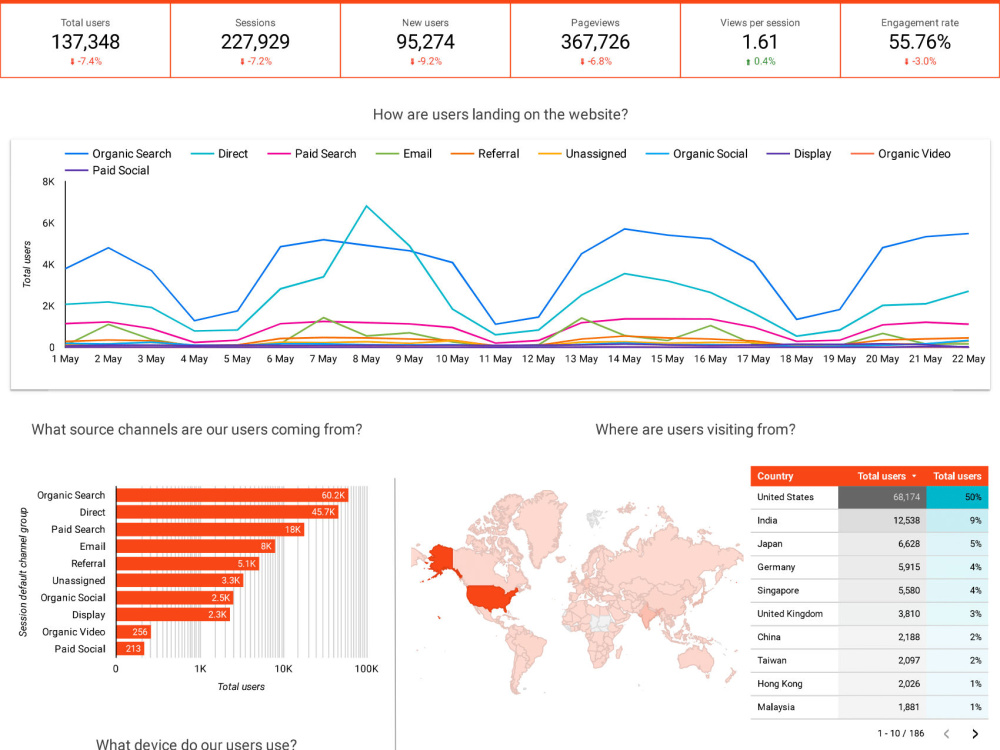
Task: Click the Organic Search bar labeled 60.2K
Action: coord(232,495)
